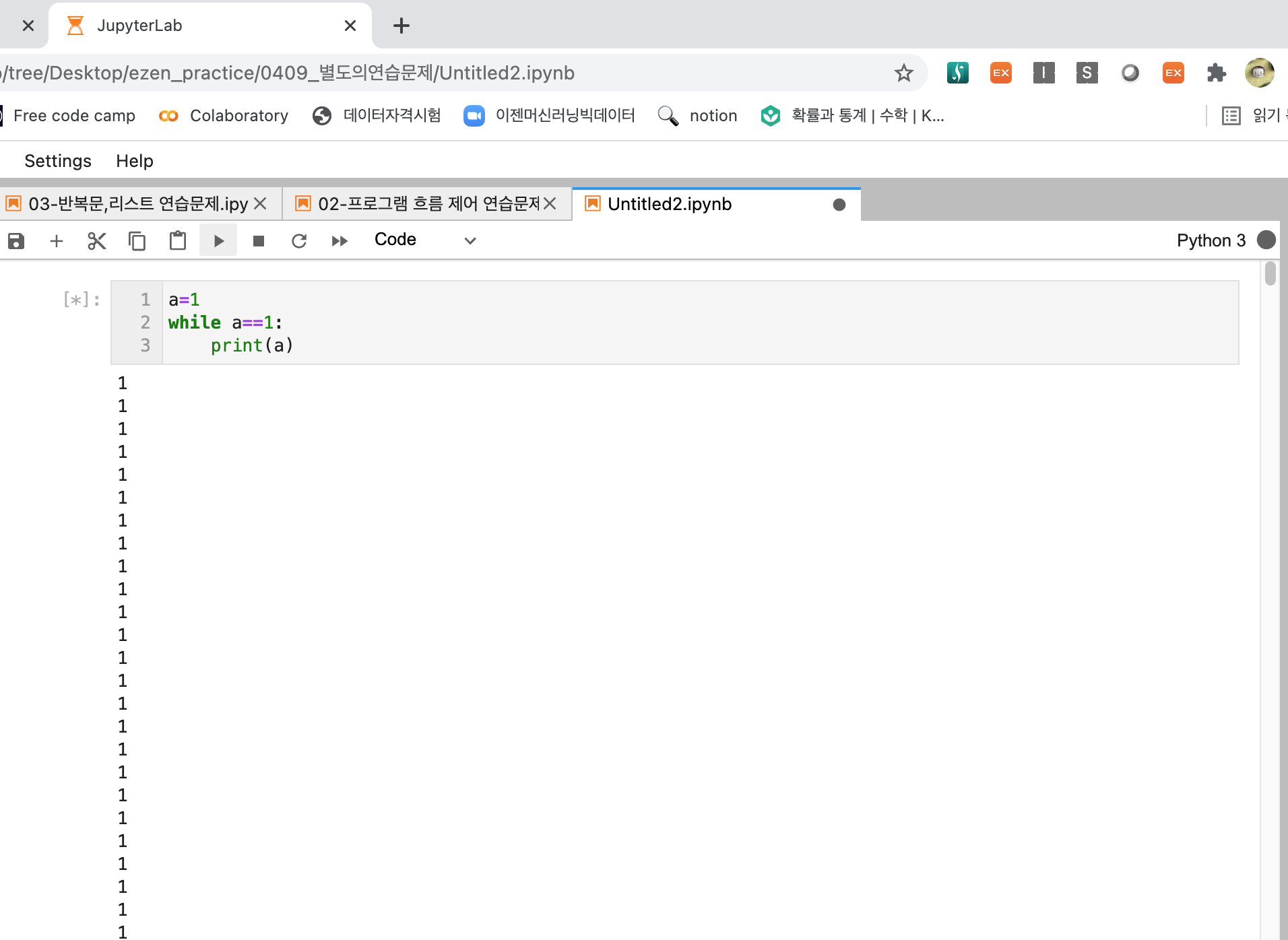
Task: Paste cell from clipboard
Action: tap(177, 240)
